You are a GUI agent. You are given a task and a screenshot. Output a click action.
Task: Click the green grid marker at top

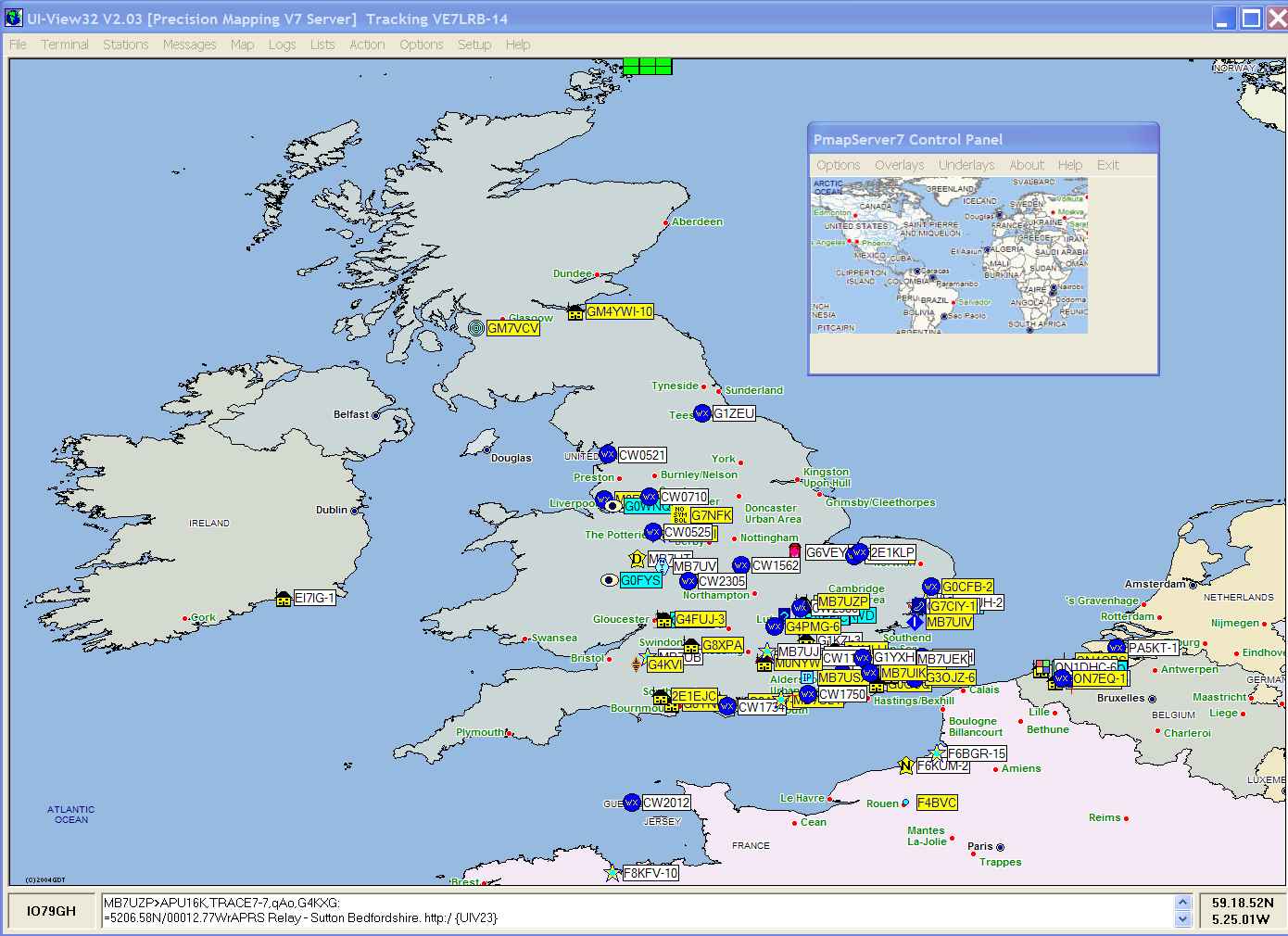pyautogui.click(x=647, y=66)
